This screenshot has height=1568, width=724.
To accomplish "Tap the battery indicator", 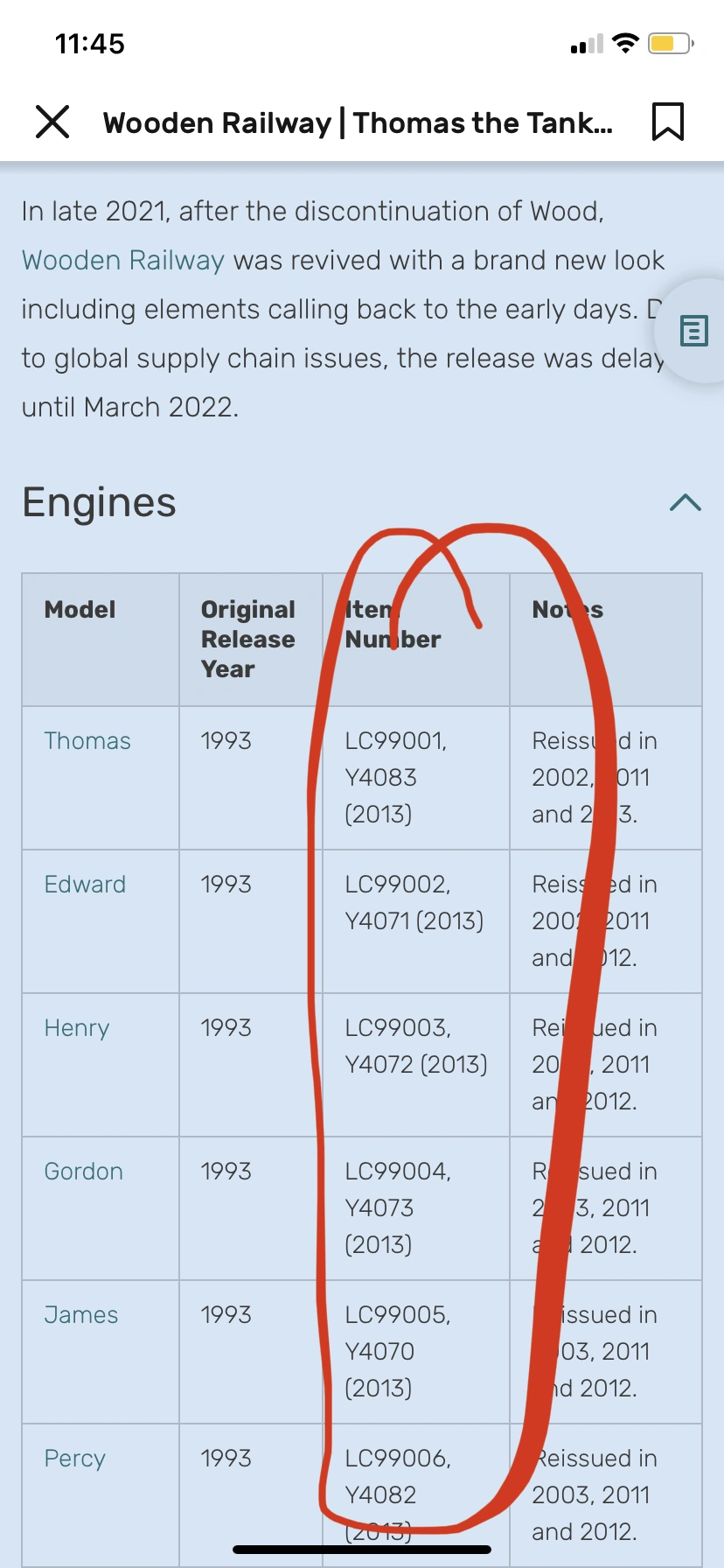I will point(670,42).
